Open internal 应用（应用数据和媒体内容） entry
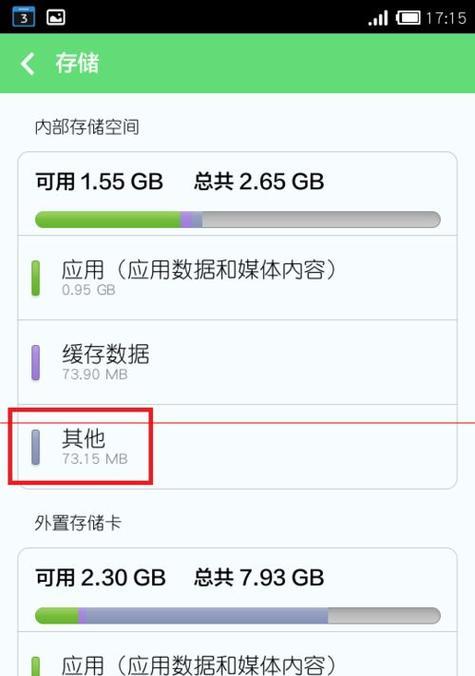This screenshot has width=475, height=676. 237,278
